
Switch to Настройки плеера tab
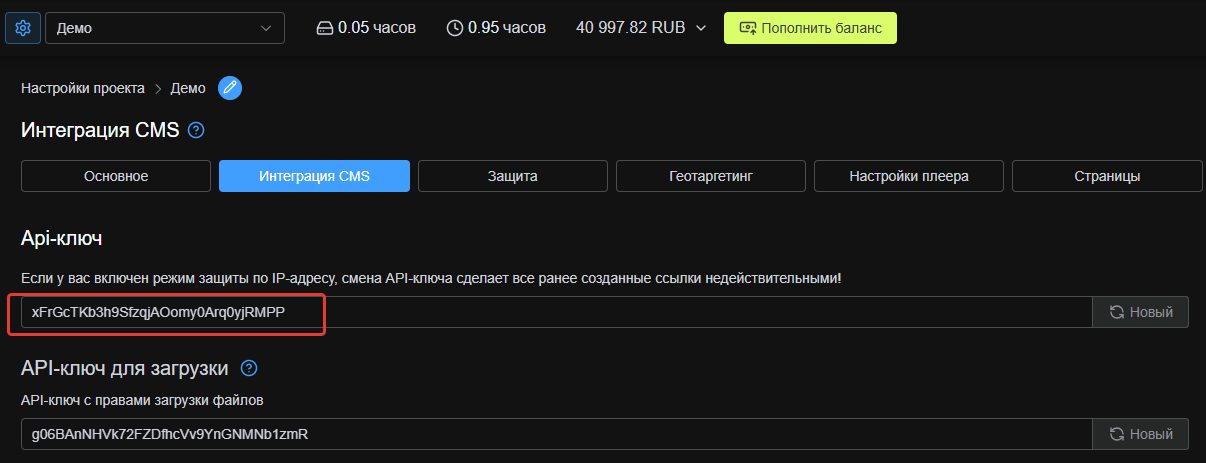909,176
